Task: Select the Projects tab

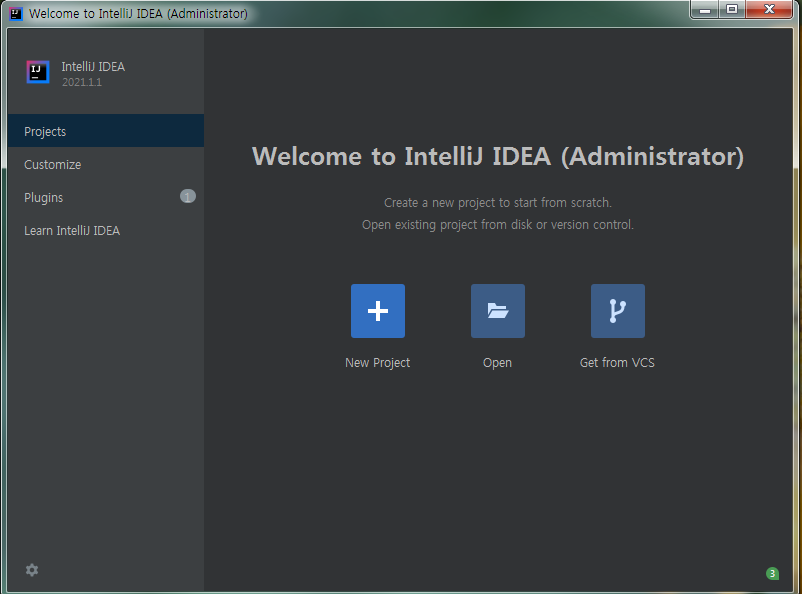Action: click(x=106, y=131)
